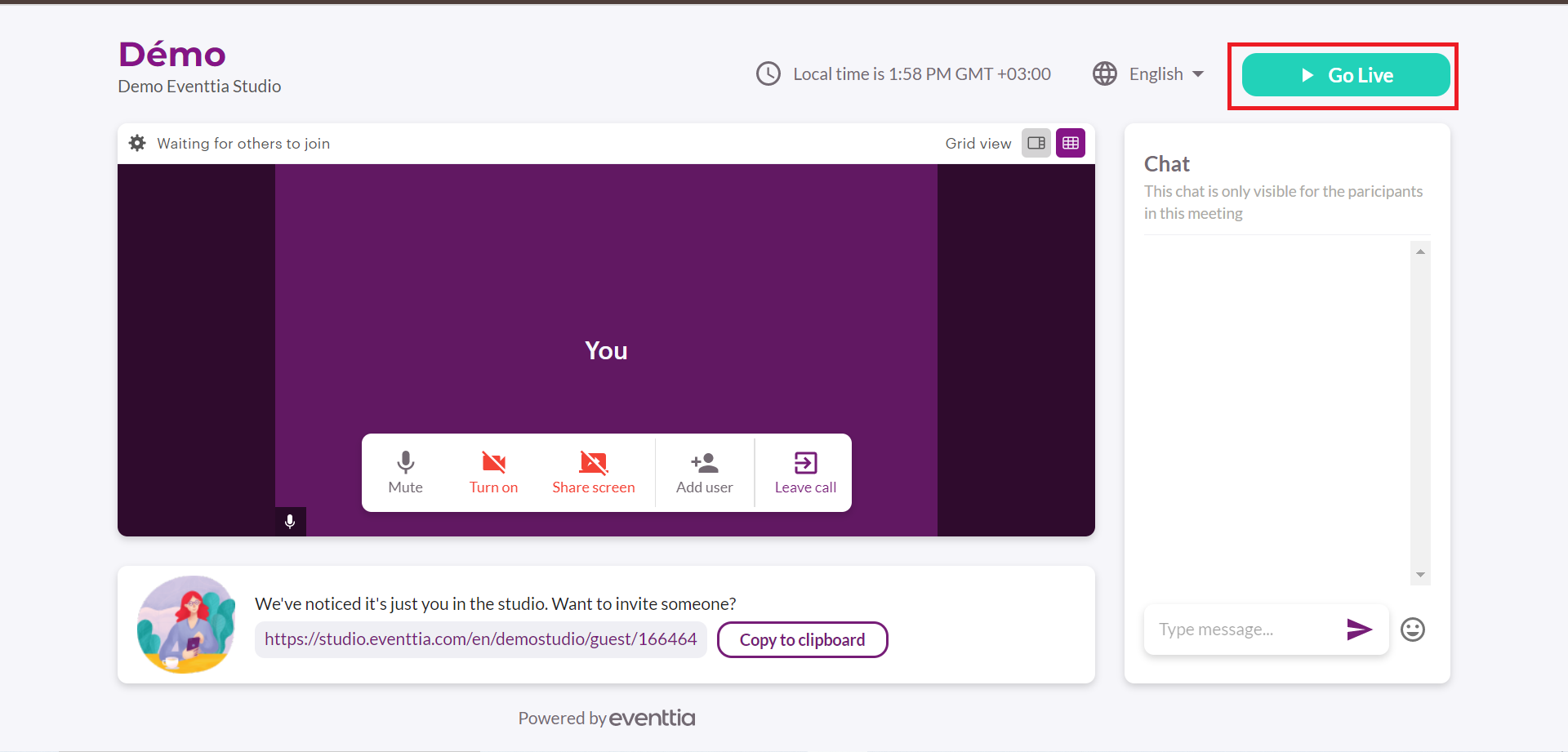Open the emoji picker in chat
1568x752 pixels.
(x=1412, y=630)
